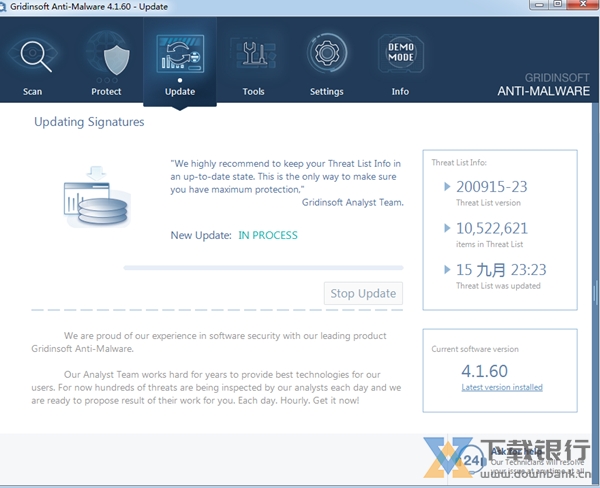Maximize the Anti-Malware window
600x488 pixels.
point(558,4)
